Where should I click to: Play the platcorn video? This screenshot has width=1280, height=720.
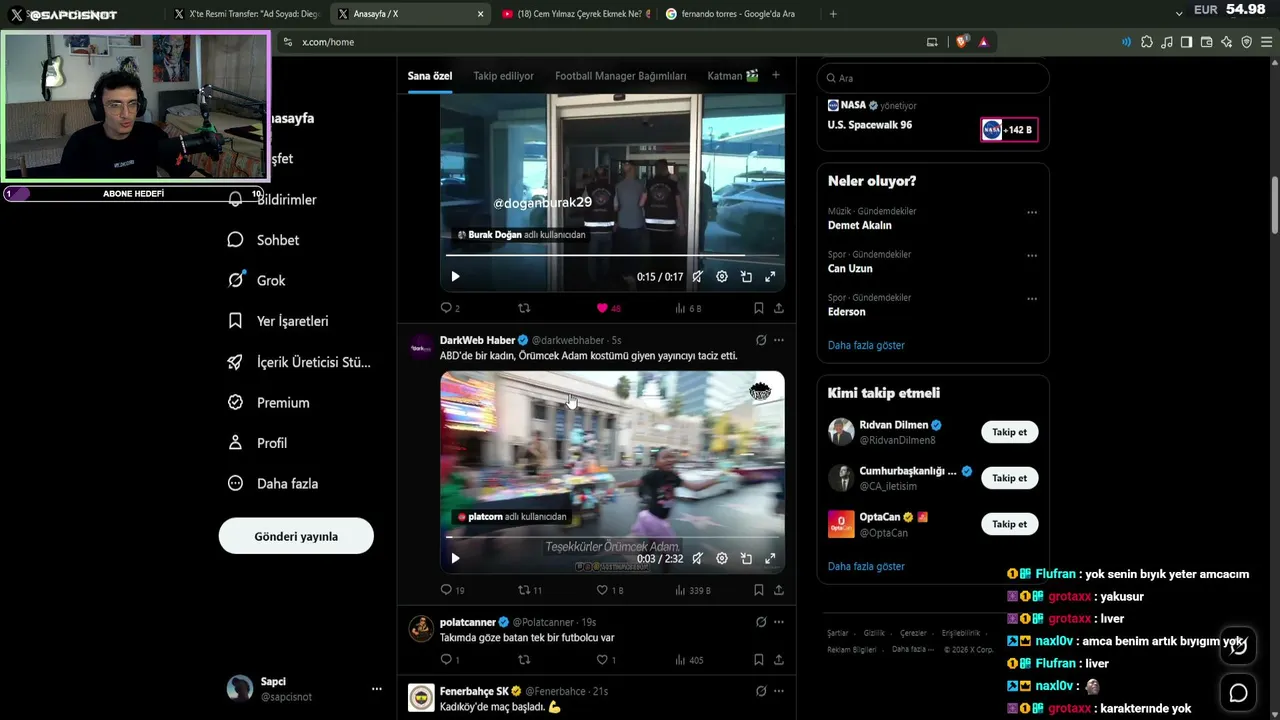tap(455, 559)
